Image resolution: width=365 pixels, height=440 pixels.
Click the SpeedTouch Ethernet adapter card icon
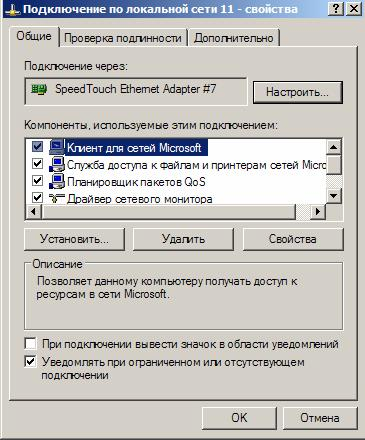click(39, 89)
